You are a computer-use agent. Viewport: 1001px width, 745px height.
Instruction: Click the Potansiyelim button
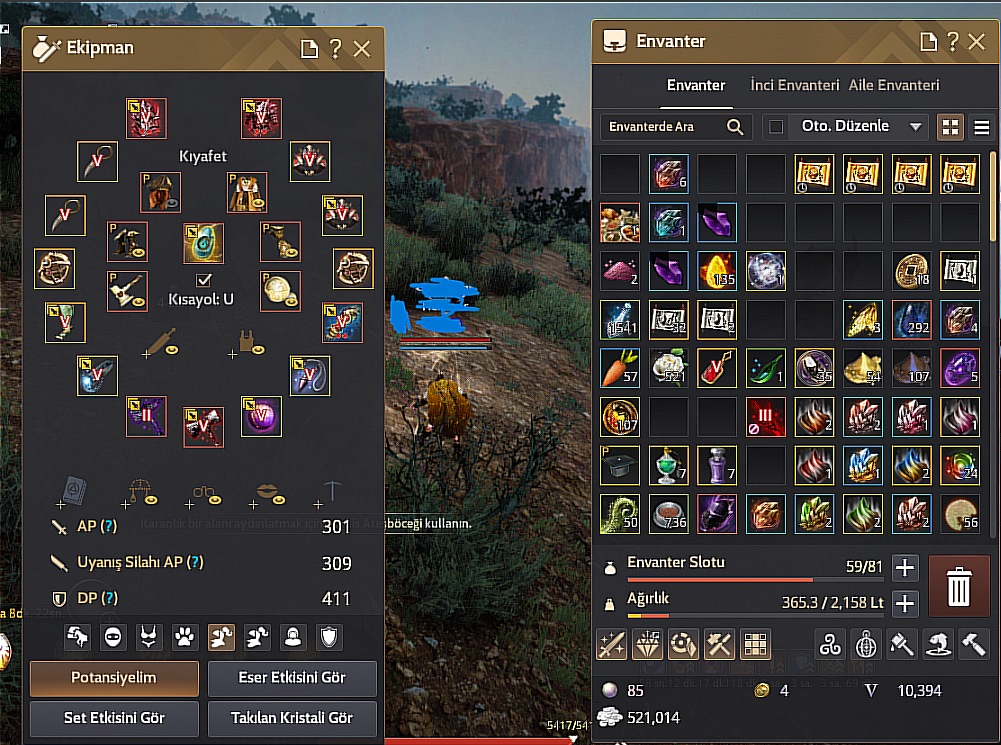click(114, 677)
